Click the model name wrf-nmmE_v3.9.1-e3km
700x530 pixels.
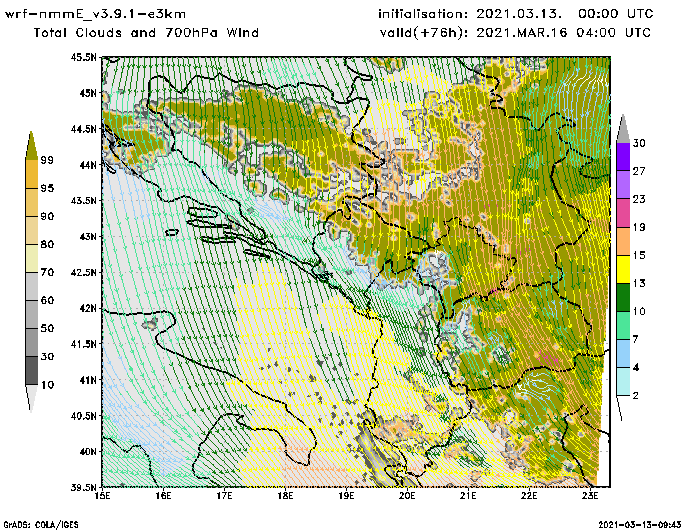[x=95, y=14]
